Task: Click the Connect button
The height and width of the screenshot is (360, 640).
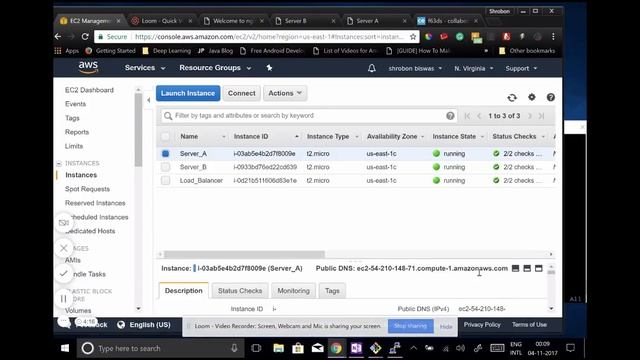Action: [242, 93]
